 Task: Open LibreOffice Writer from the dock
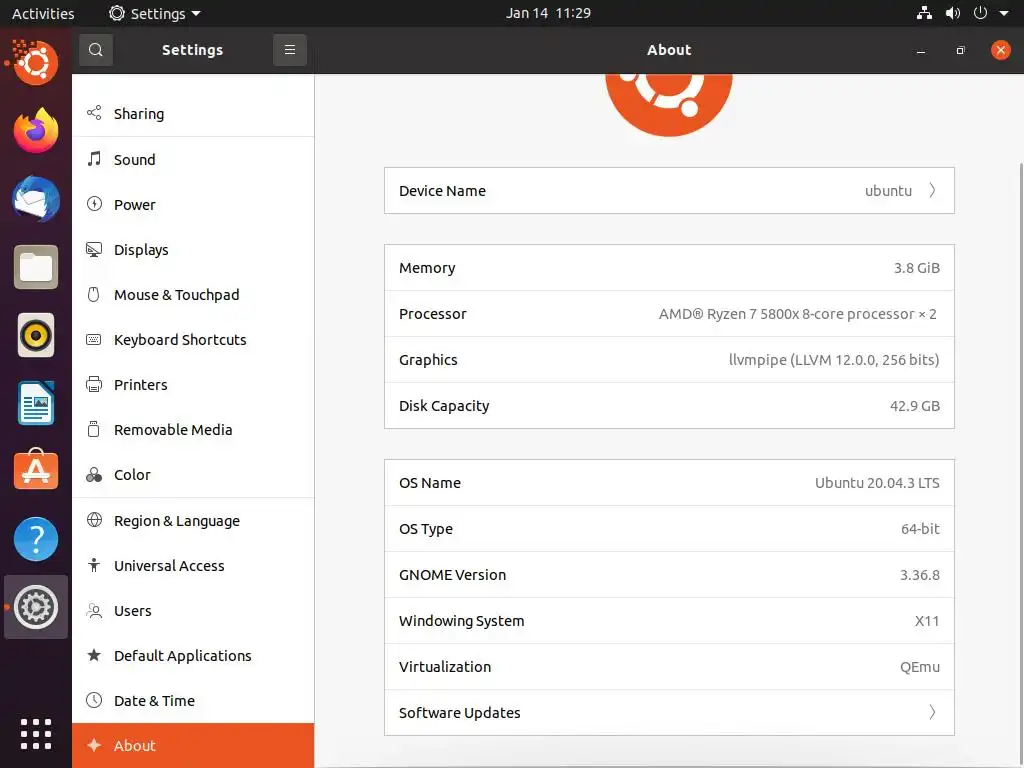coord(36,404)
